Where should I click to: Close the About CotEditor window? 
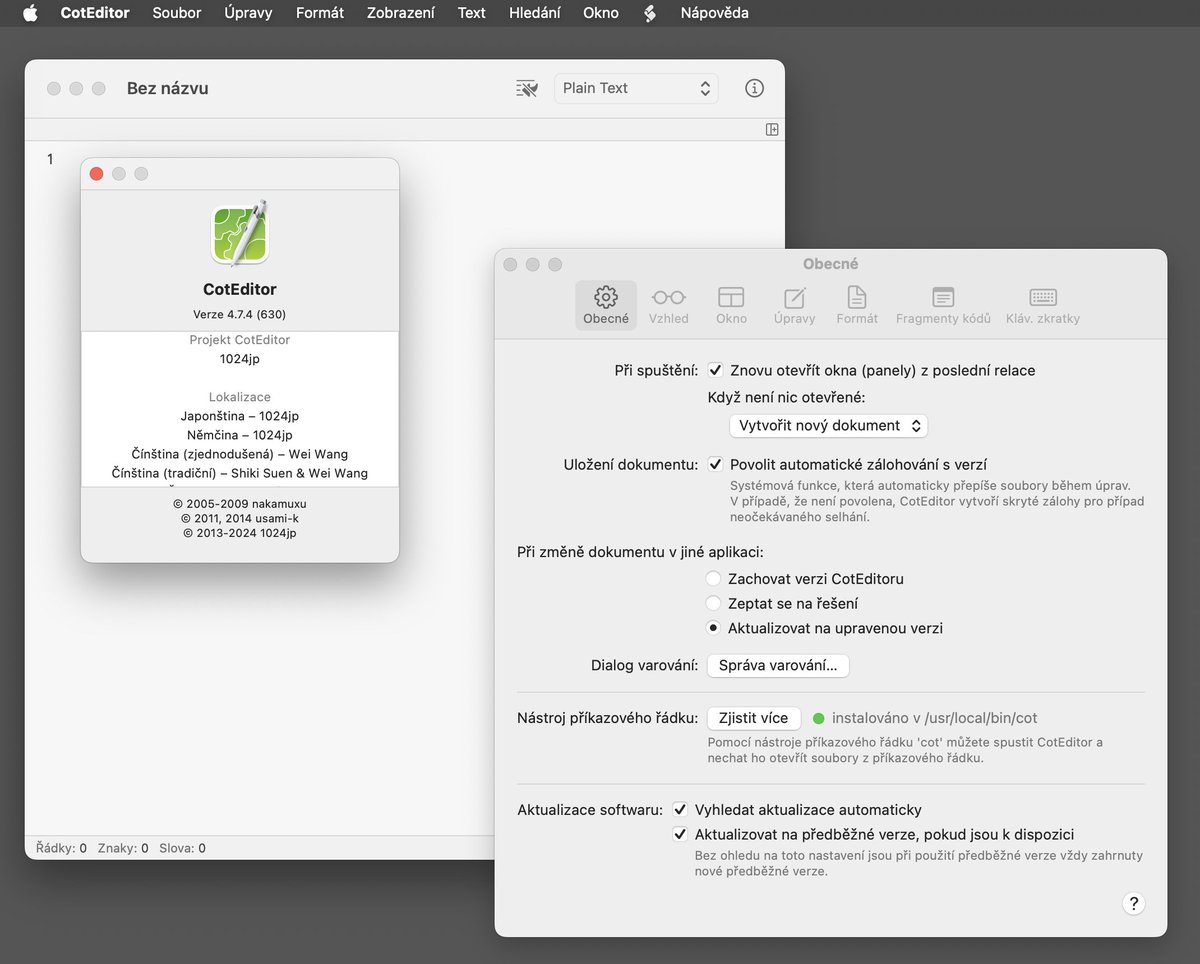click(97, 174)
